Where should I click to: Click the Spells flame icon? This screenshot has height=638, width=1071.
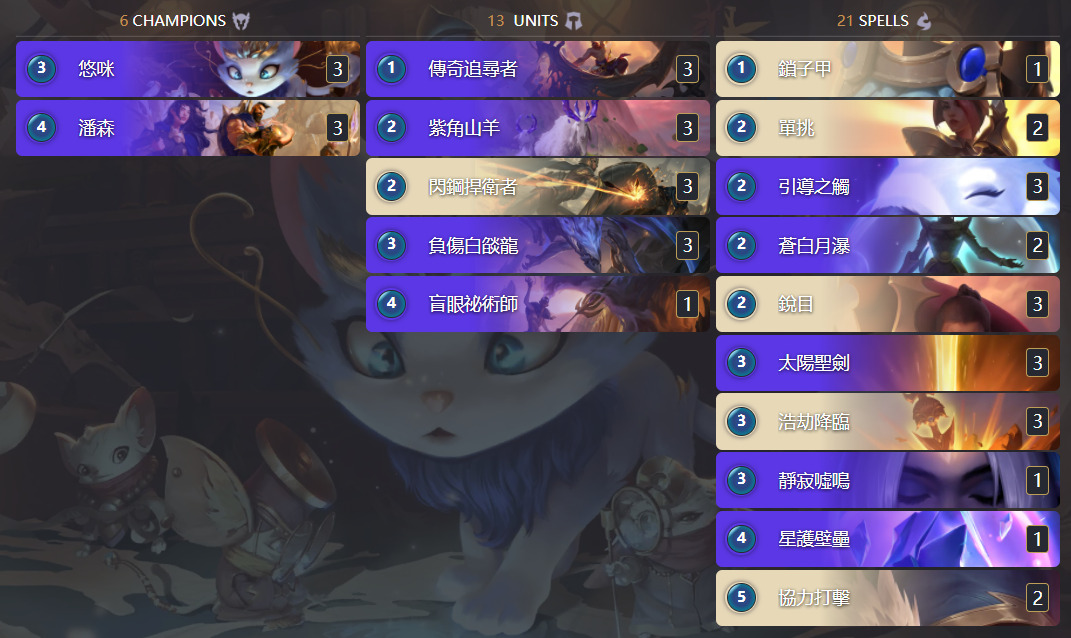point(923,21)
